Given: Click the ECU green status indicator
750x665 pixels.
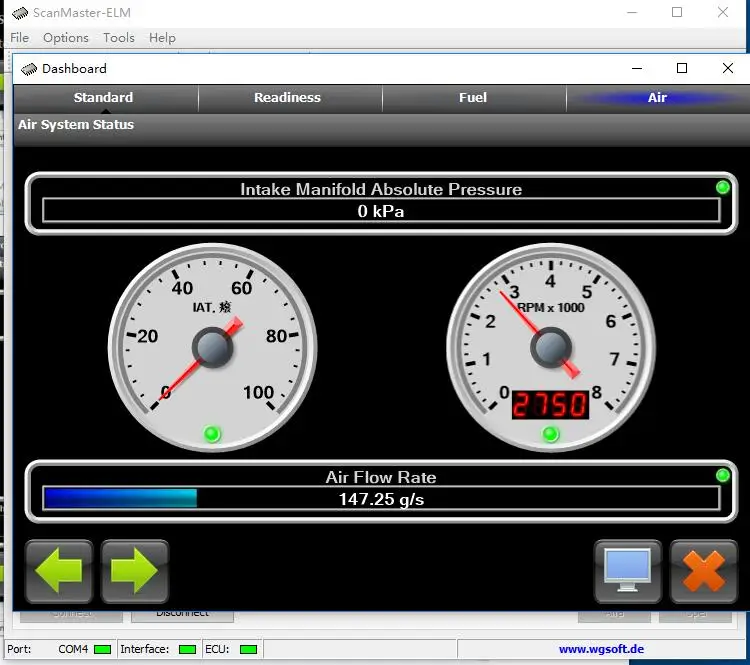Looking at the screenshot, I should tap(248, 649).
